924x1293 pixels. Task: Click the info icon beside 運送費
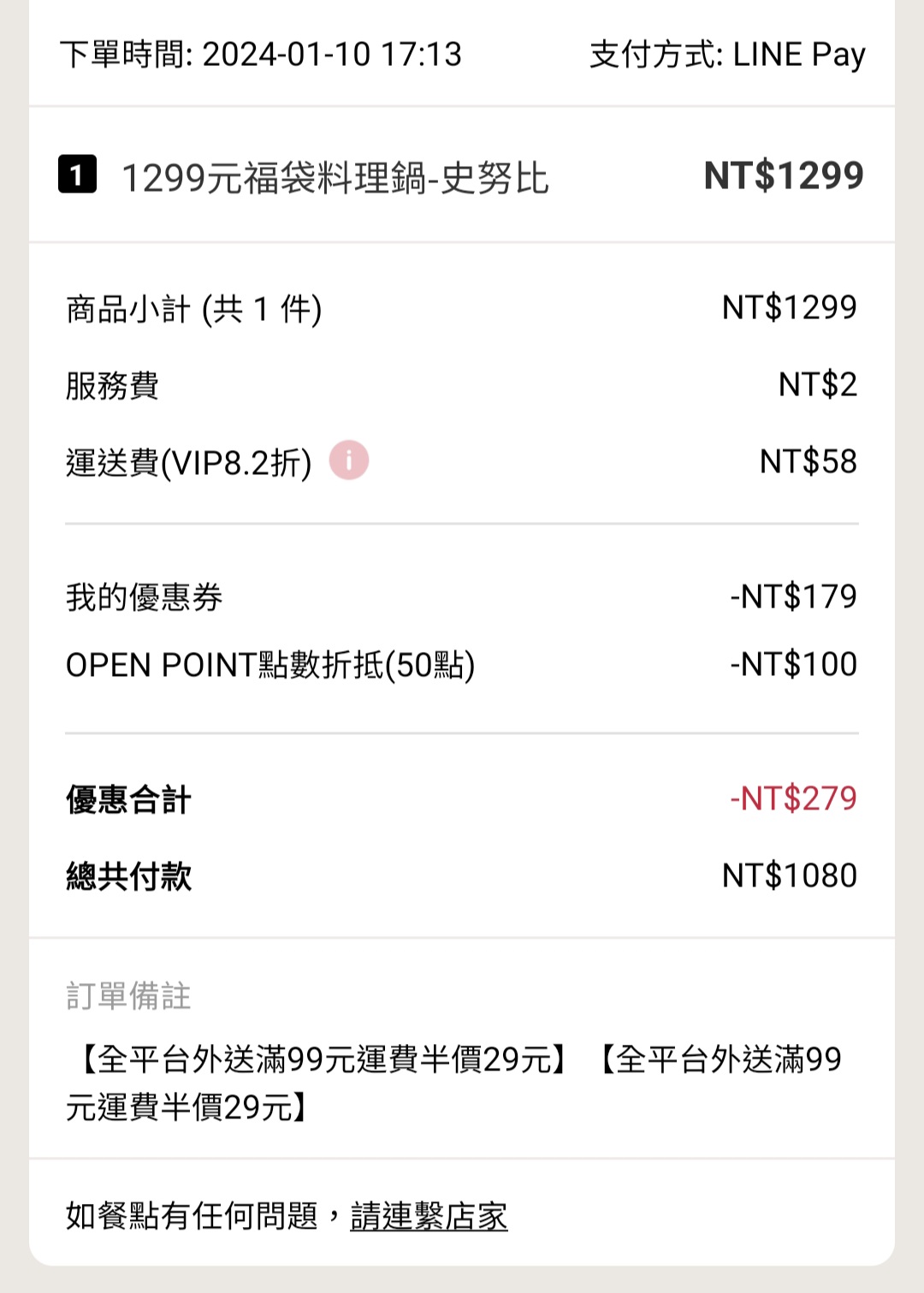[x=349, y=460]
